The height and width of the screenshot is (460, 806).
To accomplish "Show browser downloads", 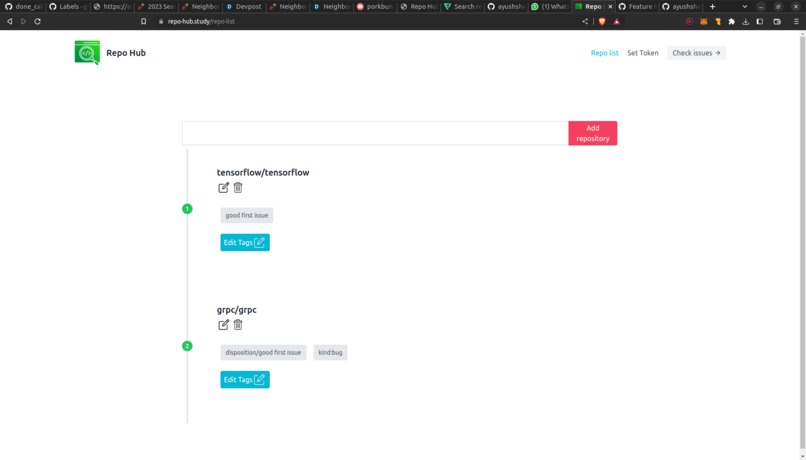I will (x=745, y=22).
